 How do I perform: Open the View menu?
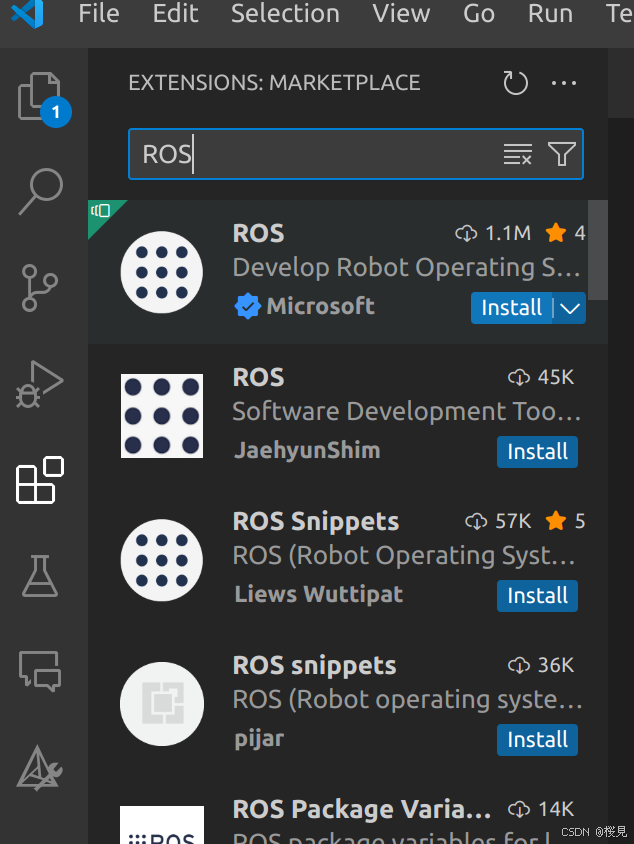pyautogui.click(x=401, y=13)
